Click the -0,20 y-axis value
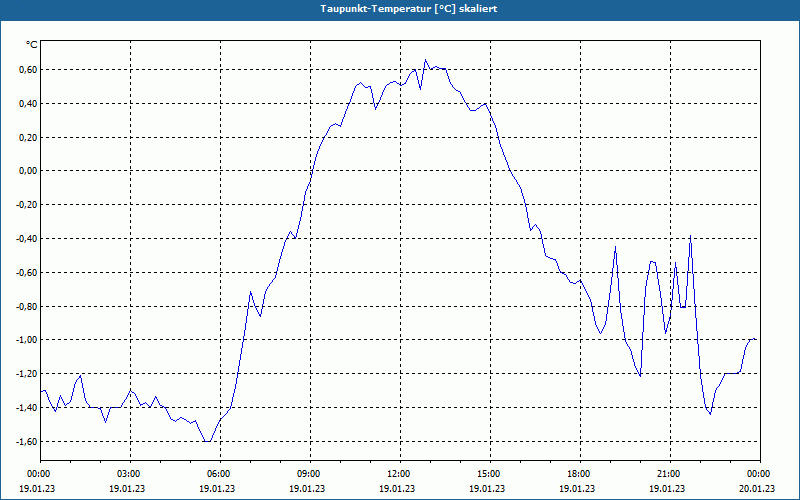800x500 pixels. click(27, 205)
